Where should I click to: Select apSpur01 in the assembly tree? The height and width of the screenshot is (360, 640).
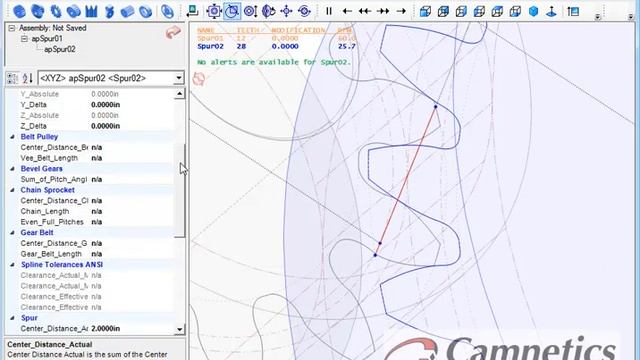(x=47, y=39)
